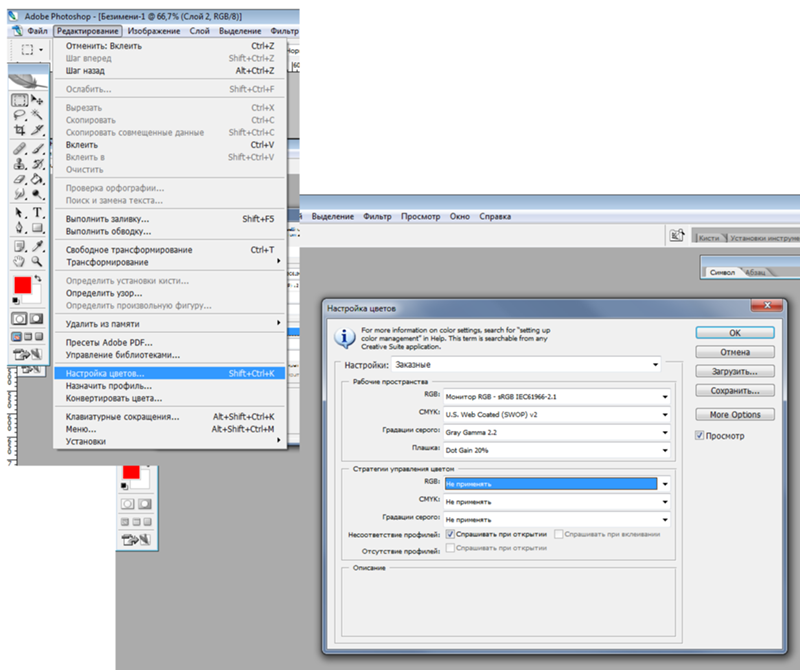Click the Загрузить... button
This screenshot has height=670, width=800.
point(735,371)
